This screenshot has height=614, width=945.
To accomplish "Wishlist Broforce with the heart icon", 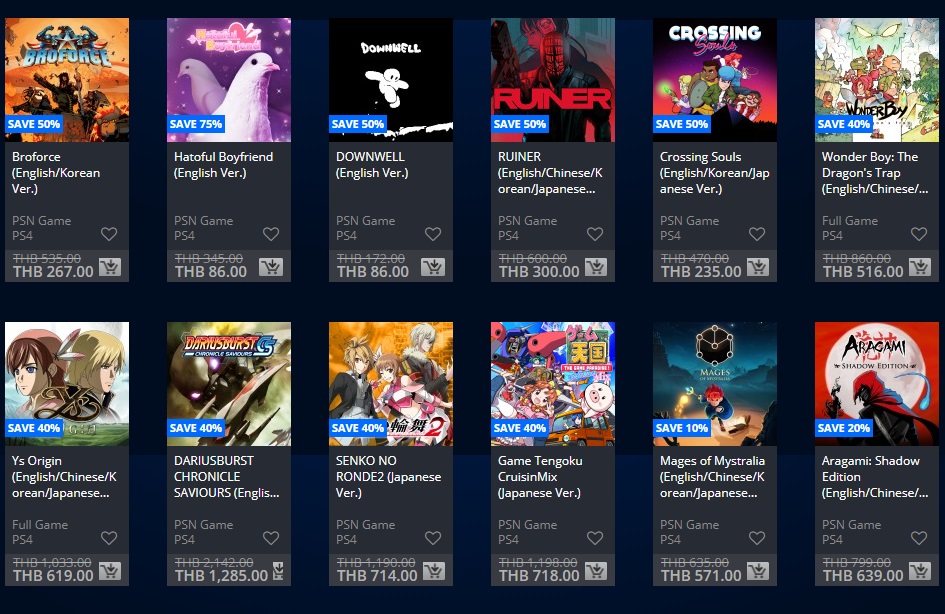I will (x=109, y=234).
